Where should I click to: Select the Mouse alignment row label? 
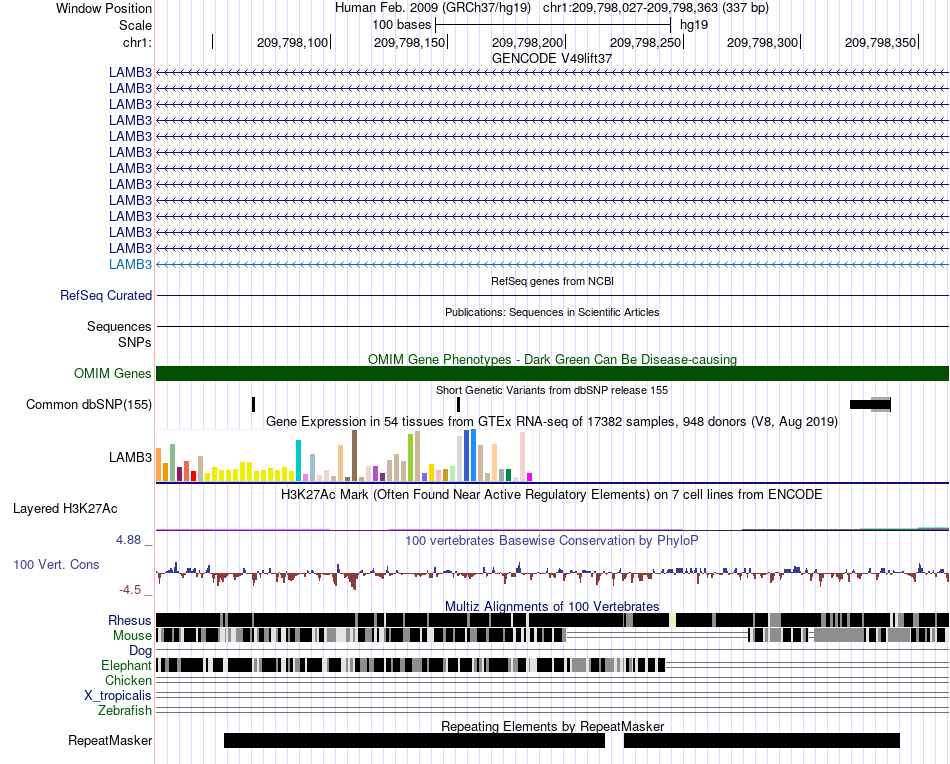132,636
